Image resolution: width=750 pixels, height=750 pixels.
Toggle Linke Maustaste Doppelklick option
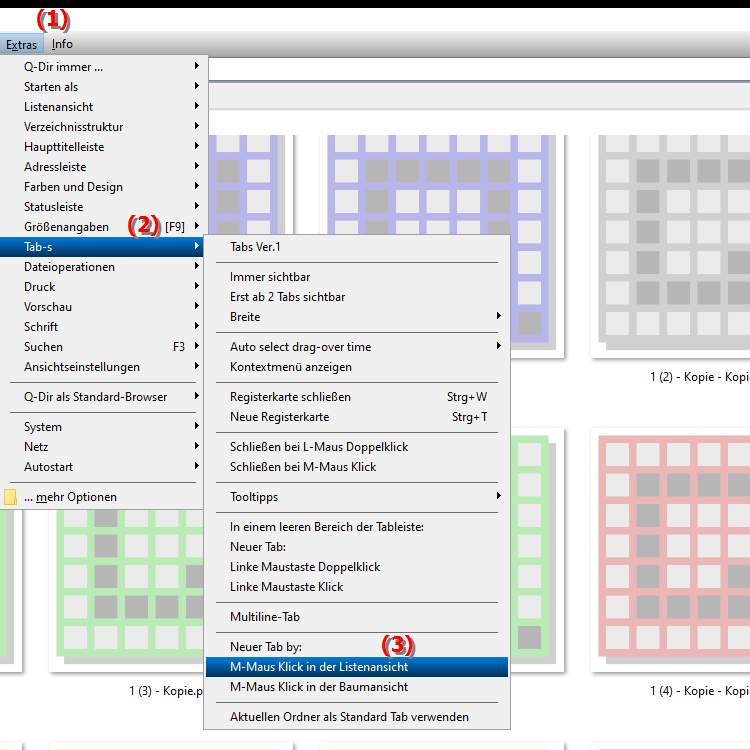(x=357, y=567)
